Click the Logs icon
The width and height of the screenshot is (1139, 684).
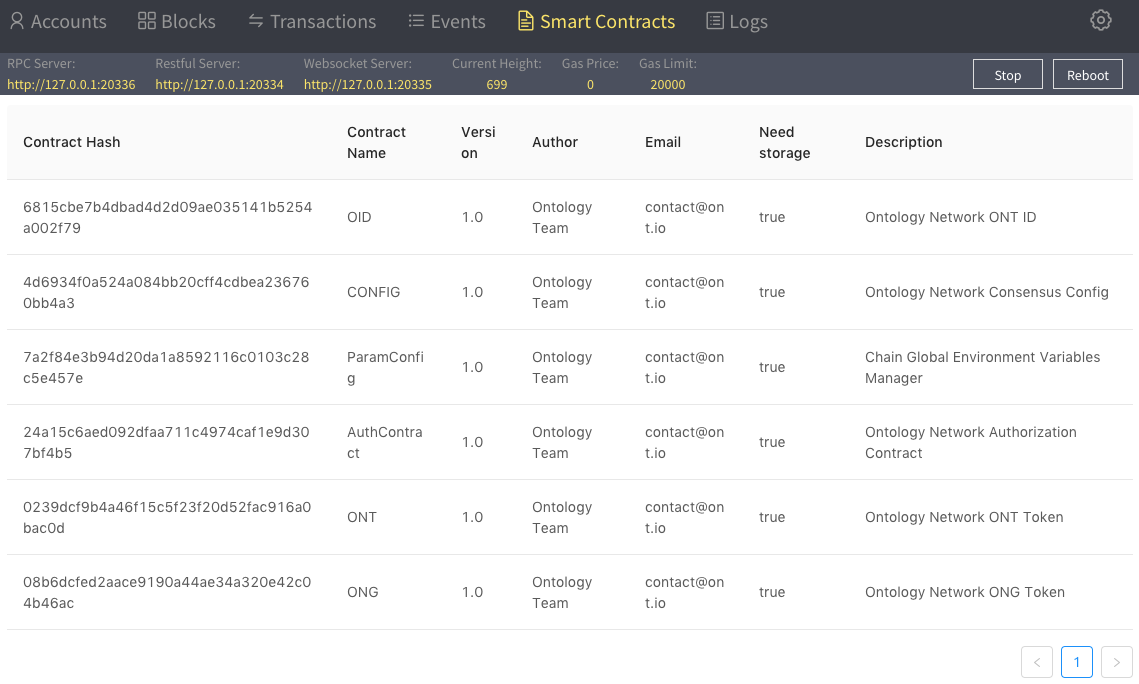[x=715, y=21]
